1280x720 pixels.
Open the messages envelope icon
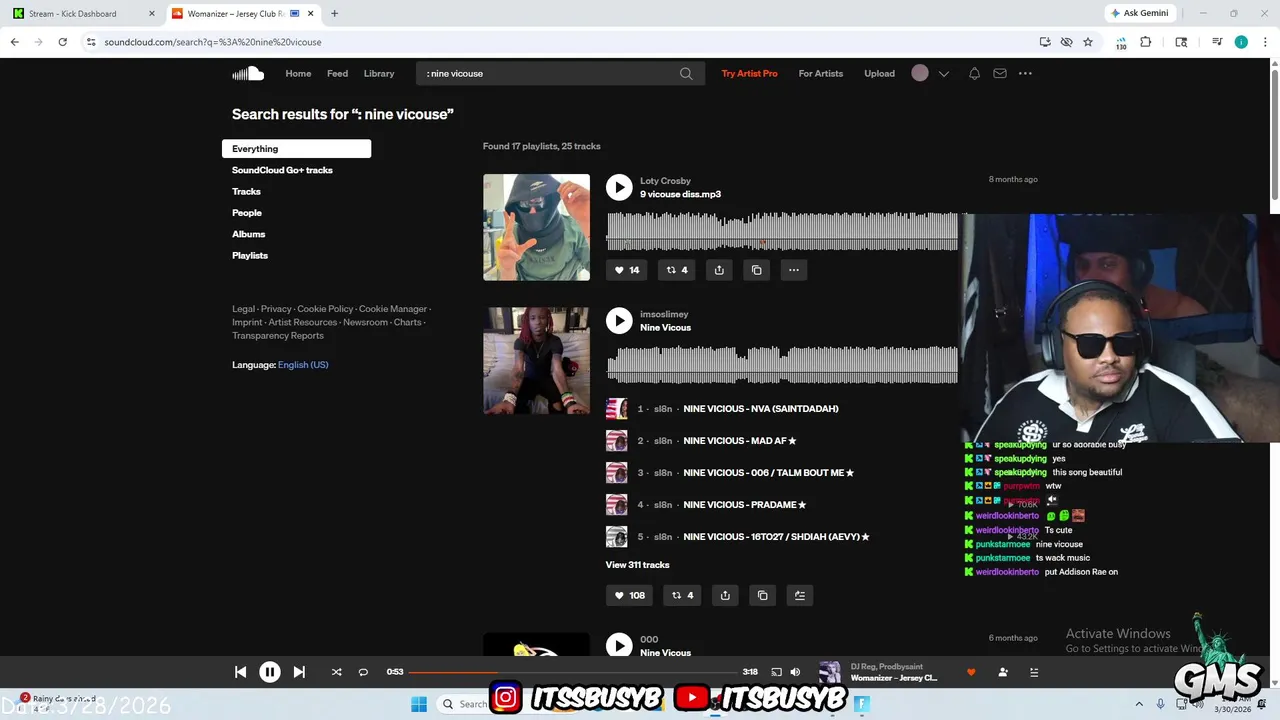pos(1000,73)
